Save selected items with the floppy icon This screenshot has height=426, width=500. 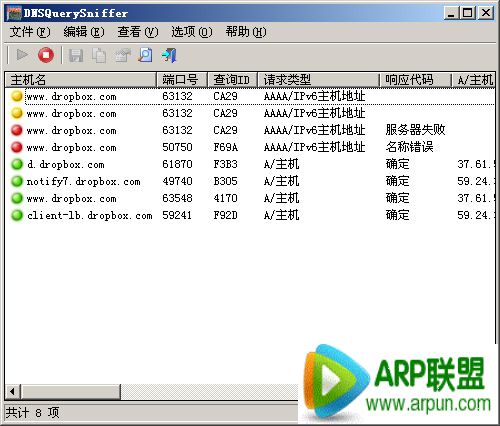[x=76, y=55]
